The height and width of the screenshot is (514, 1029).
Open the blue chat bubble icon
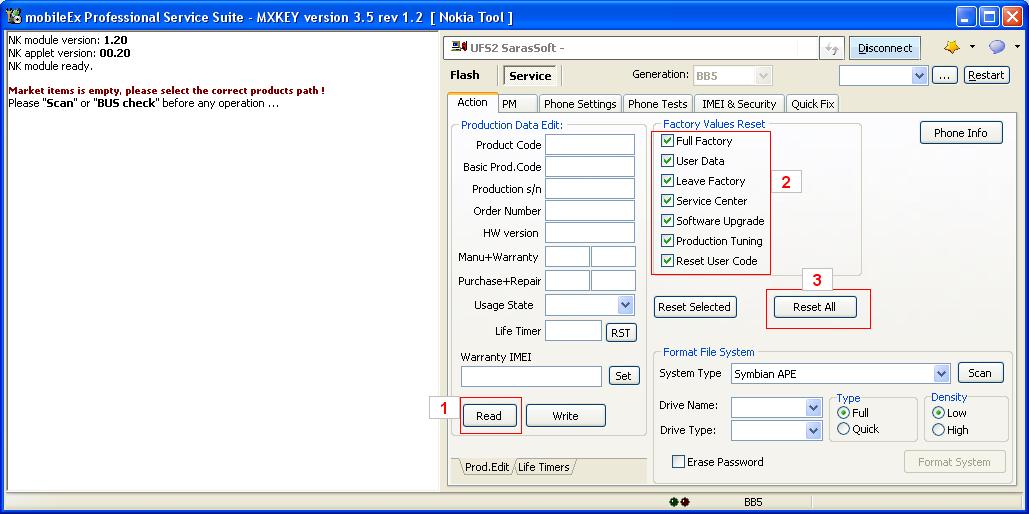pos(997,47)
